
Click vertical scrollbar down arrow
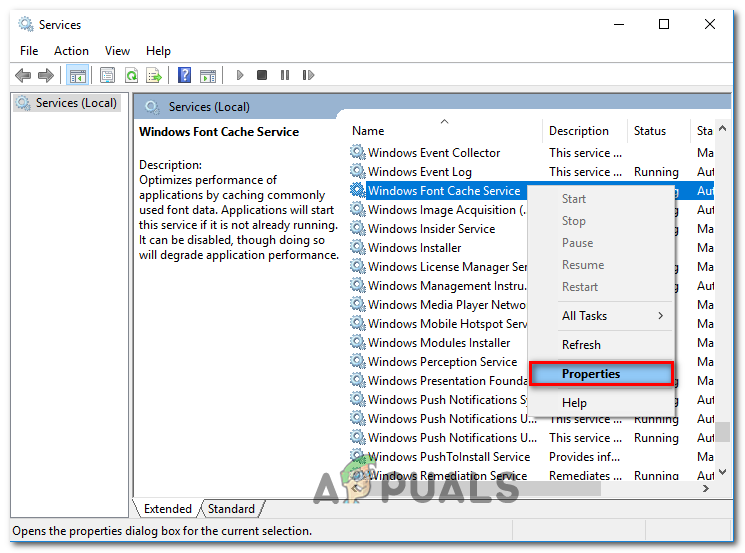click(723, 472)
